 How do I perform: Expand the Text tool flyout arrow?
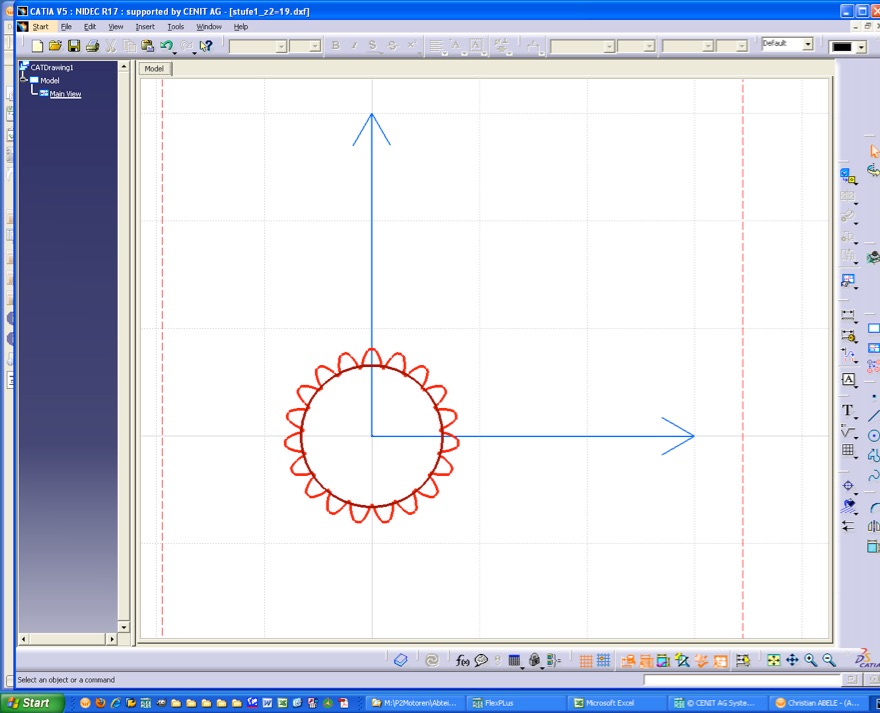[856, 418]
